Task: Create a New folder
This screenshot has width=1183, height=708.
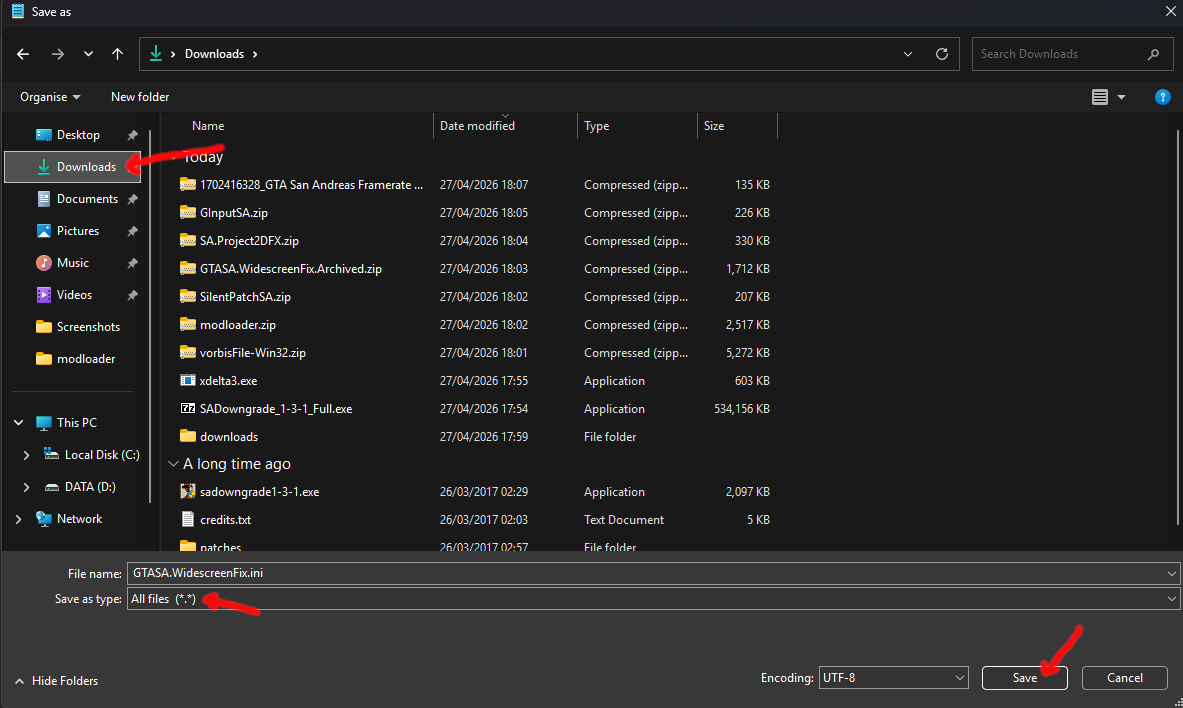Action: coord(140,97)
